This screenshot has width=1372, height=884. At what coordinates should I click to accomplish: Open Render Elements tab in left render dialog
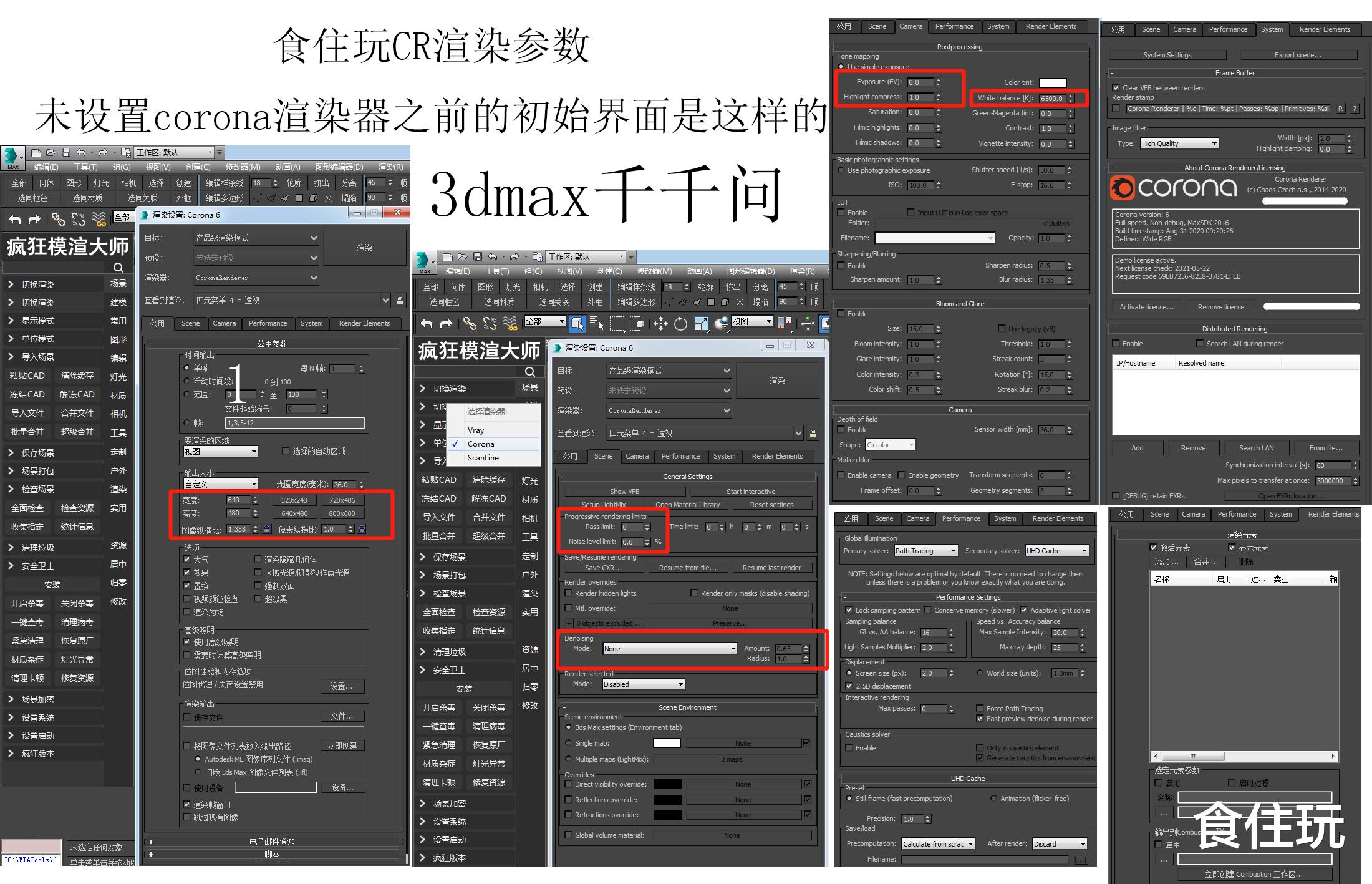click(x=364, y=323)
